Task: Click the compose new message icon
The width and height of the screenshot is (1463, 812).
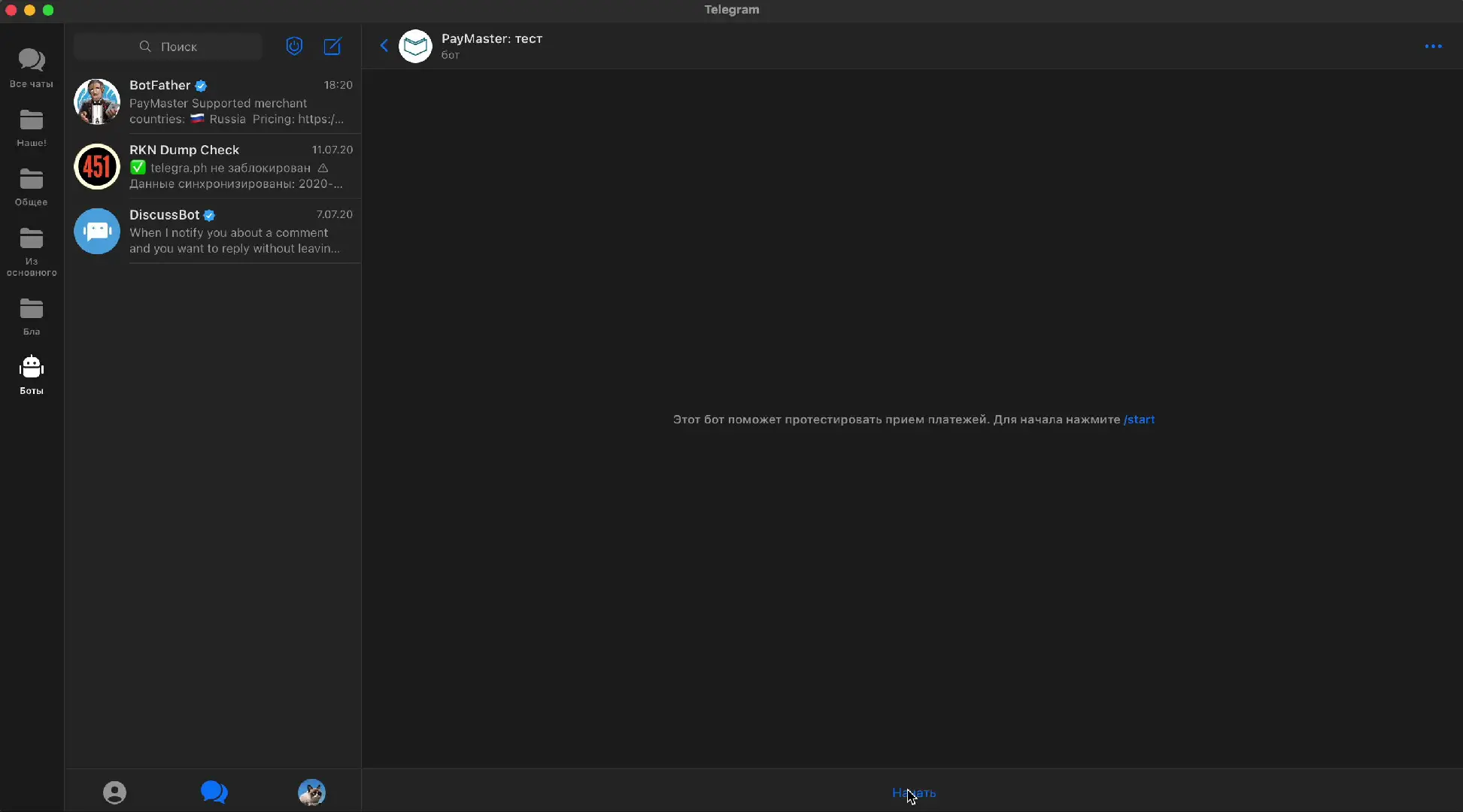Action: (332, 47)
